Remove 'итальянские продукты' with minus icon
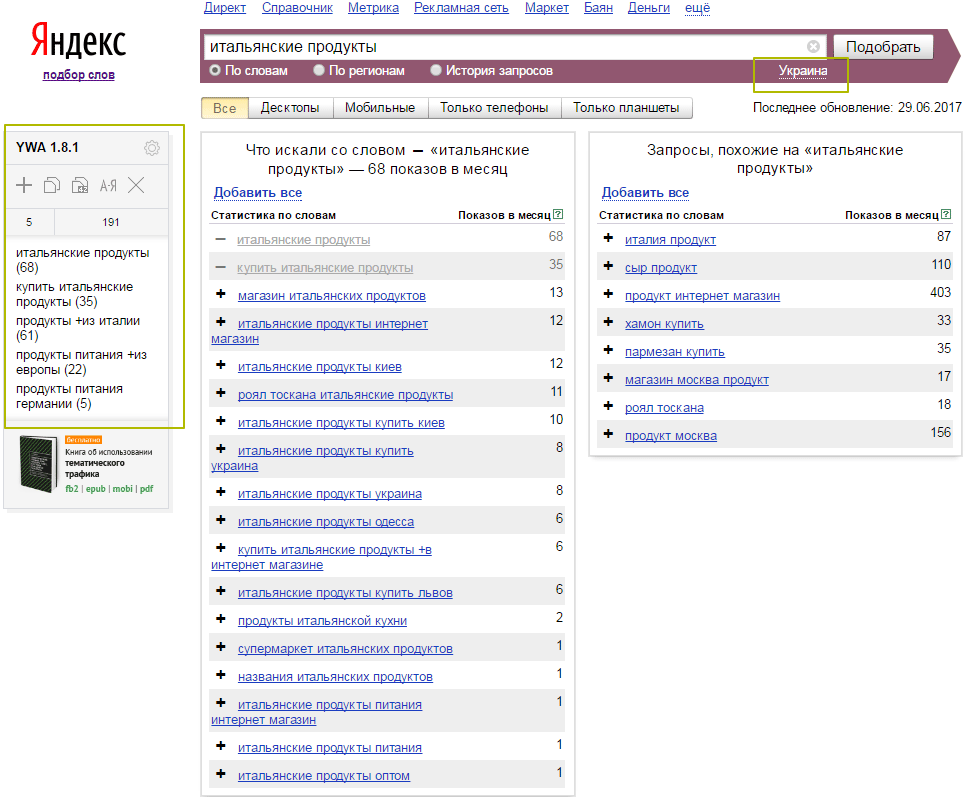Viewport: 969px width, 799px height. click(x=221, y=239)
